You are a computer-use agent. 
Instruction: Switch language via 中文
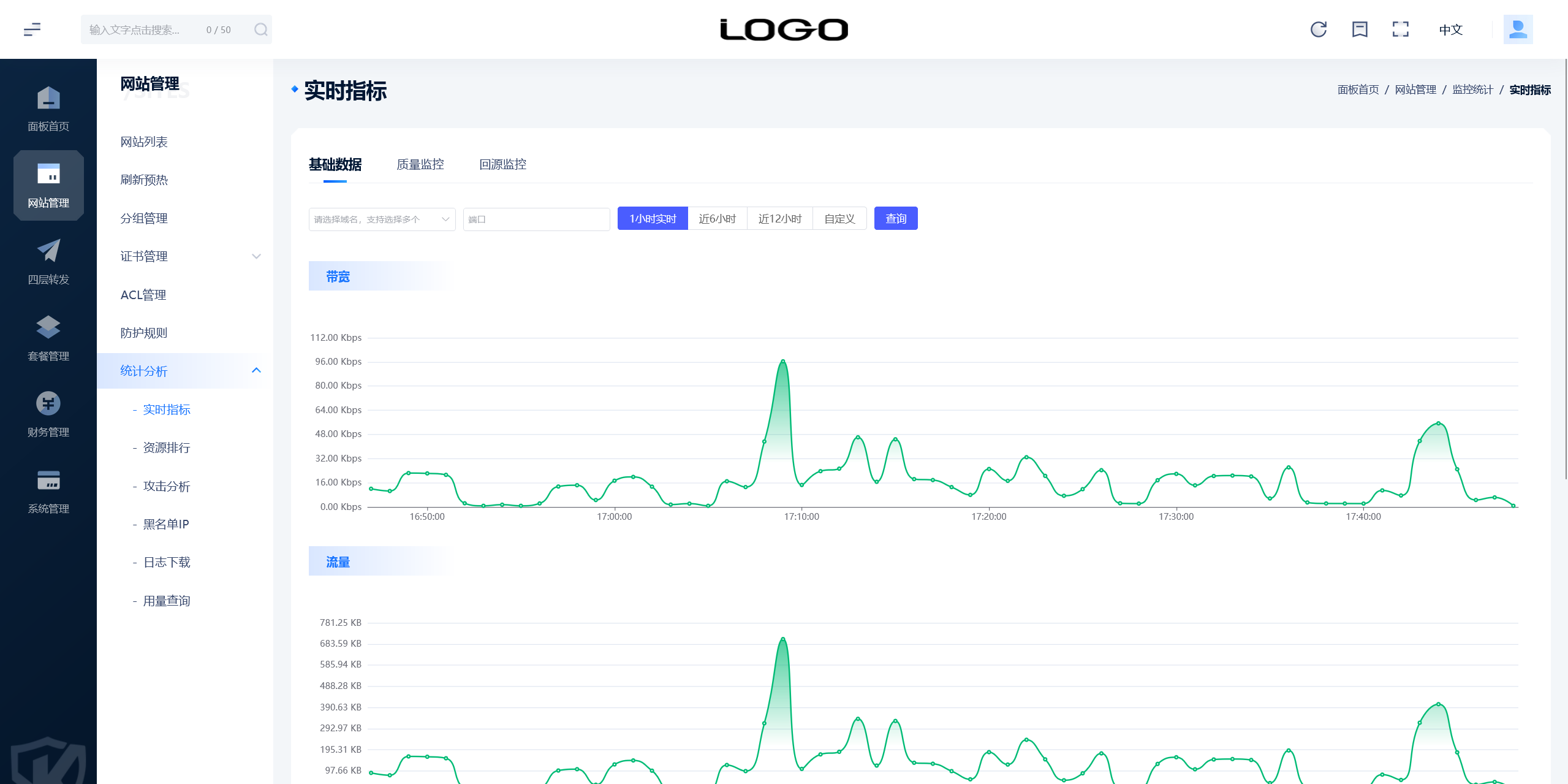(x=1450, y=29)
